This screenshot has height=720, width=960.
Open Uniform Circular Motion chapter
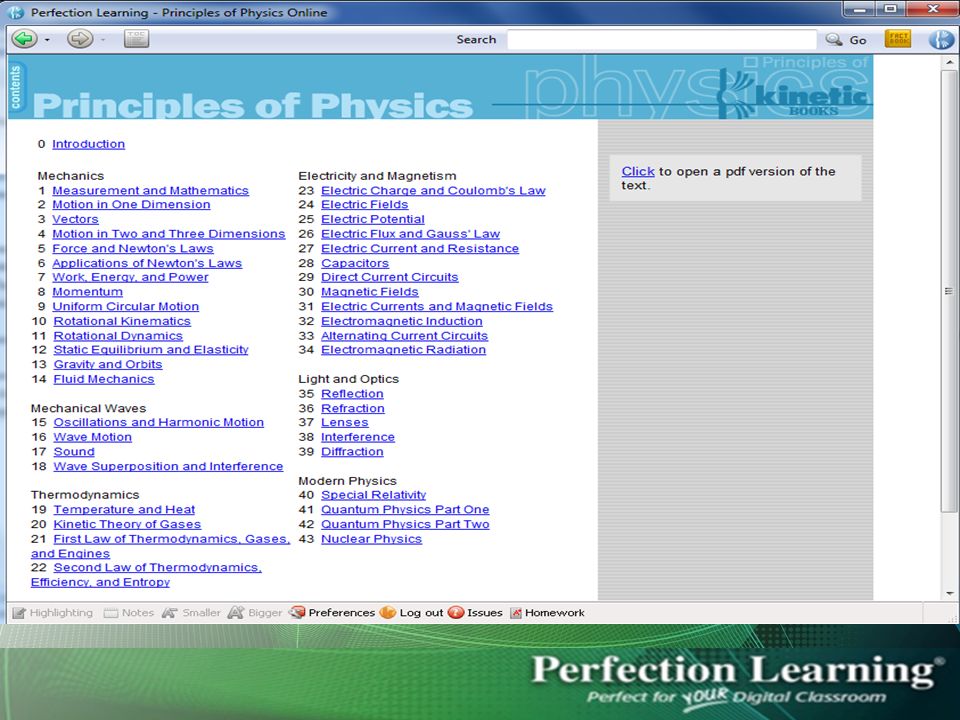coord(126,307)
